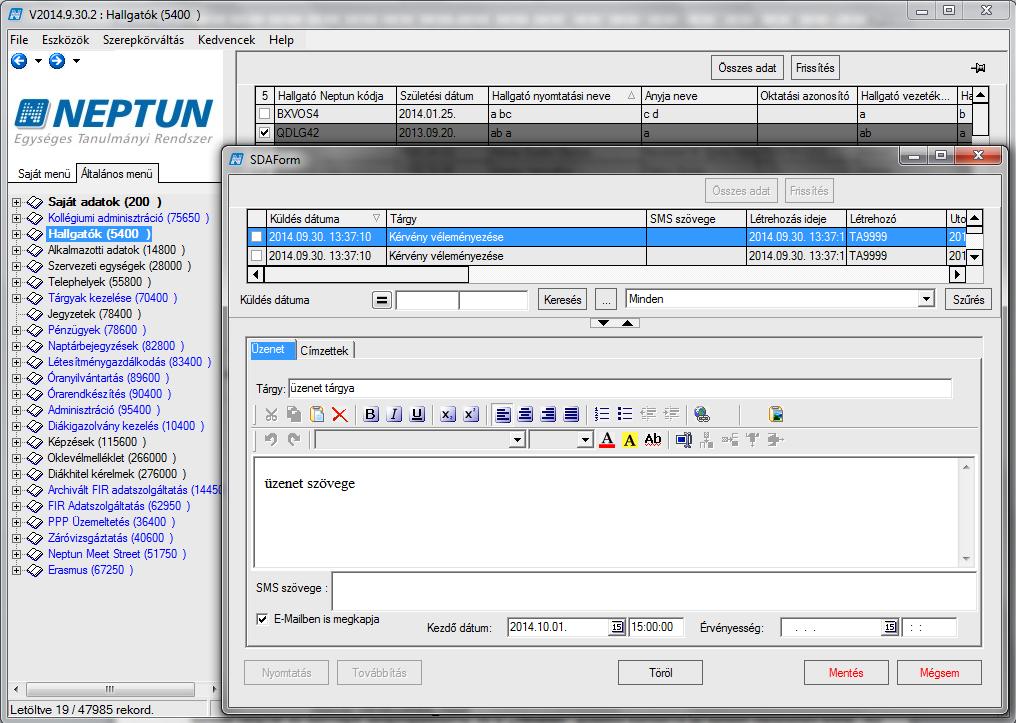The width and height of the screenshot is (1016, 723).
Task: Click the Mégsem button
Action: click(x=940, y=673)
